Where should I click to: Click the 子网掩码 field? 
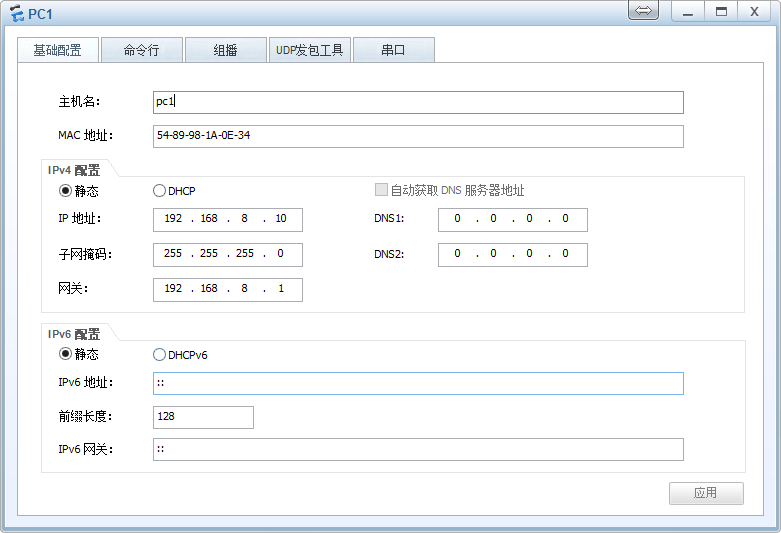[228, 255]
